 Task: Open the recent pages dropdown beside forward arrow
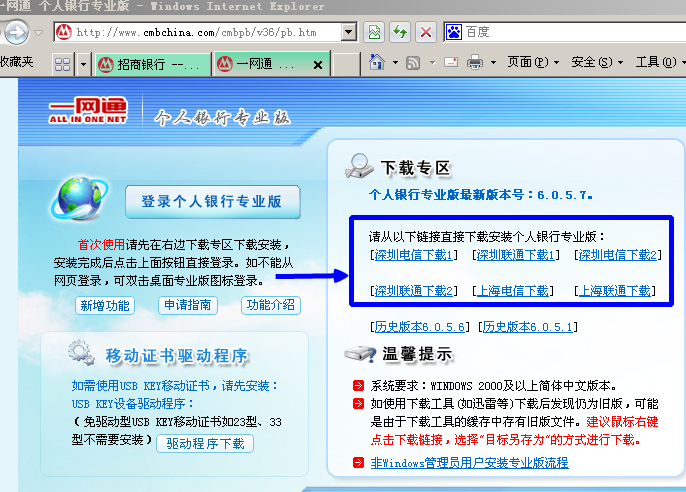click(39, 32)
